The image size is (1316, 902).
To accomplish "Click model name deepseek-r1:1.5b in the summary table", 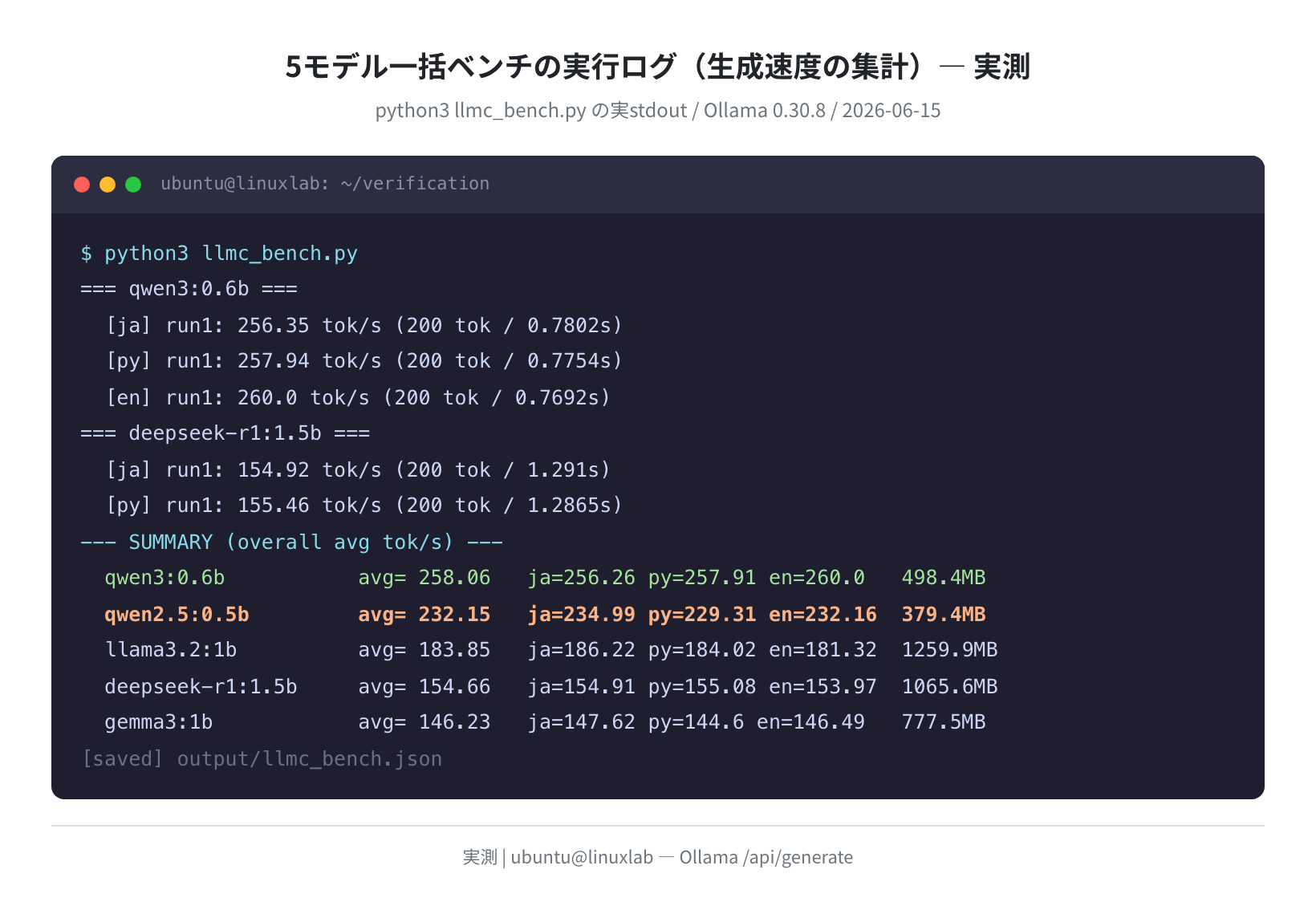I will coord(201,686).
